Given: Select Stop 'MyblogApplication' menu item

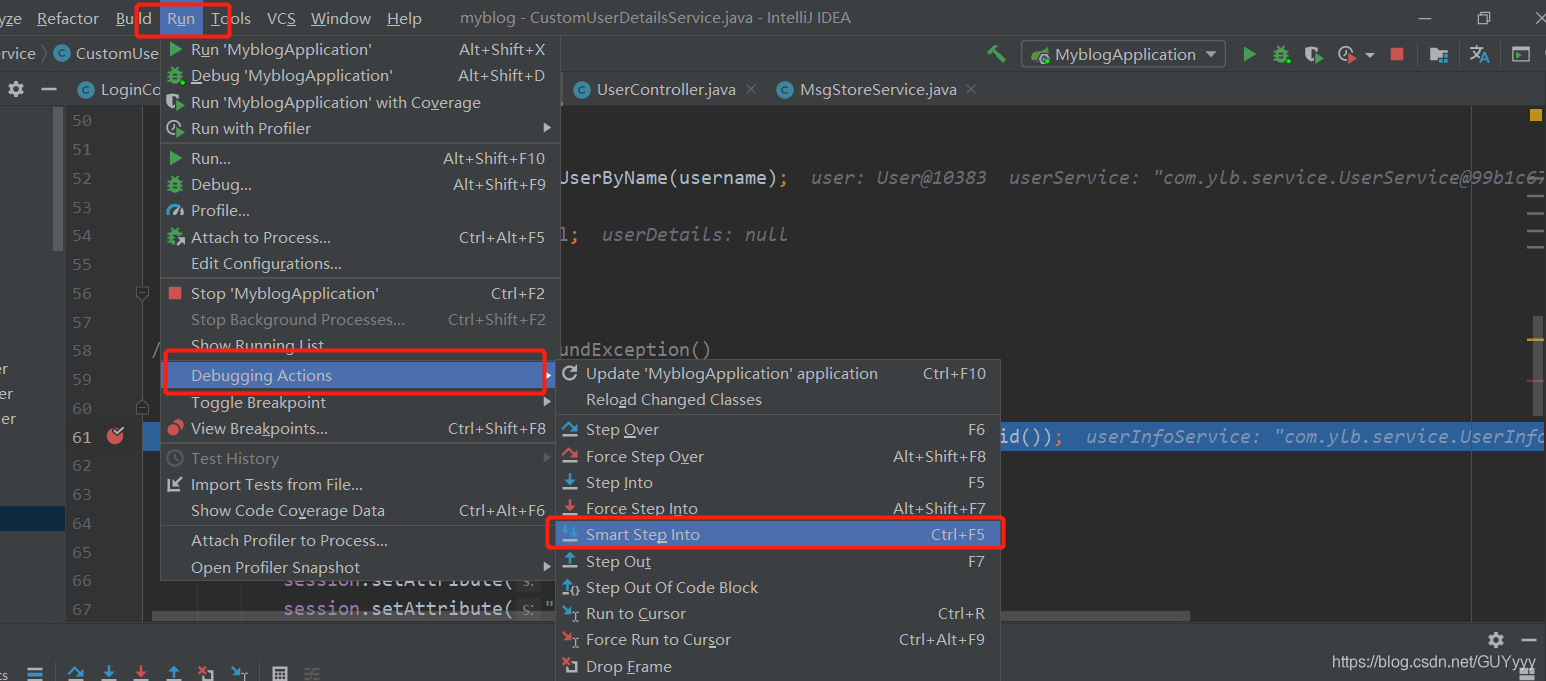Looking at the screenshot, I should (360, 293).
